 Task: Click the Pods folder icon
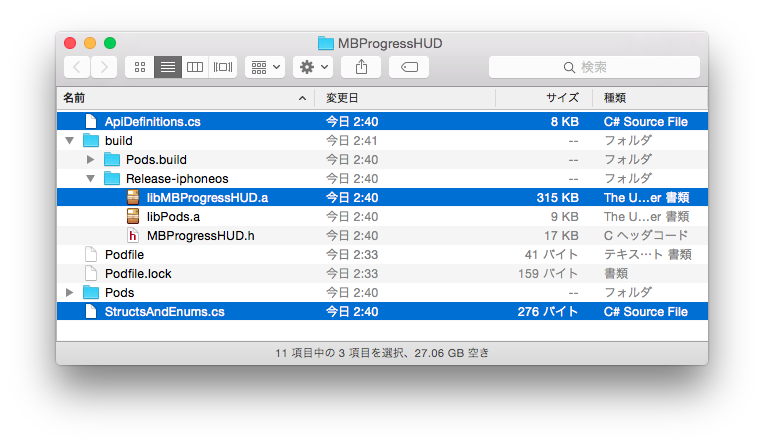[x=91, y=292]
